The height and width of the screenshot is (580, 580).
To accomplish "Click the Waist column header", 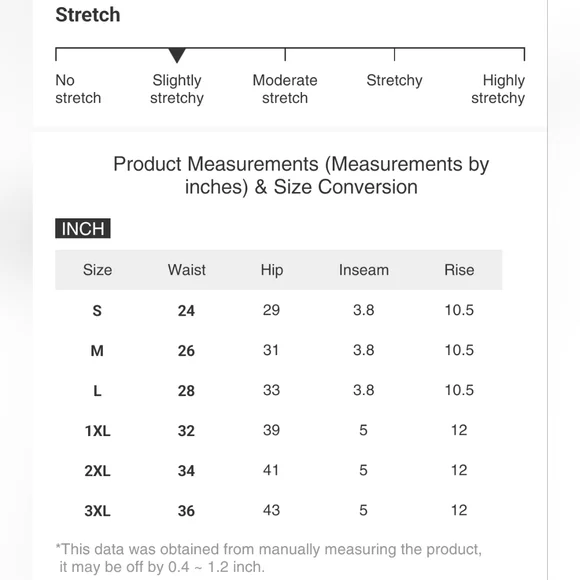I will (x=186, y=270).
